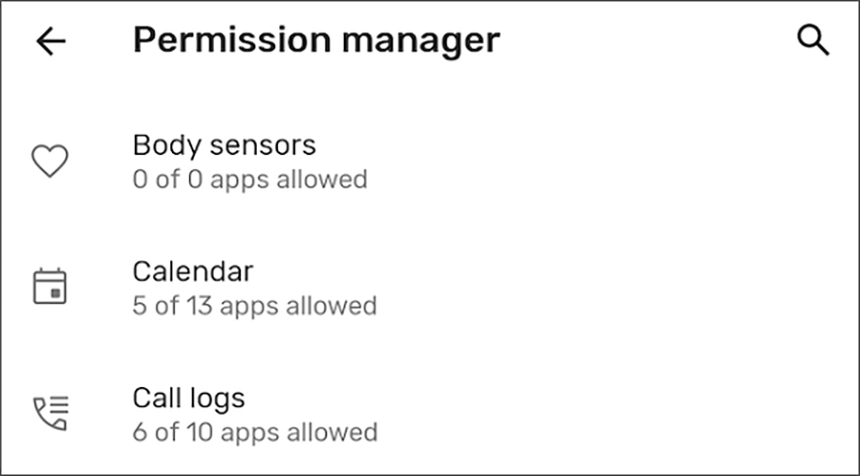
Task: Click the "Permission manager" title
Action: click(x=316, y=41)
